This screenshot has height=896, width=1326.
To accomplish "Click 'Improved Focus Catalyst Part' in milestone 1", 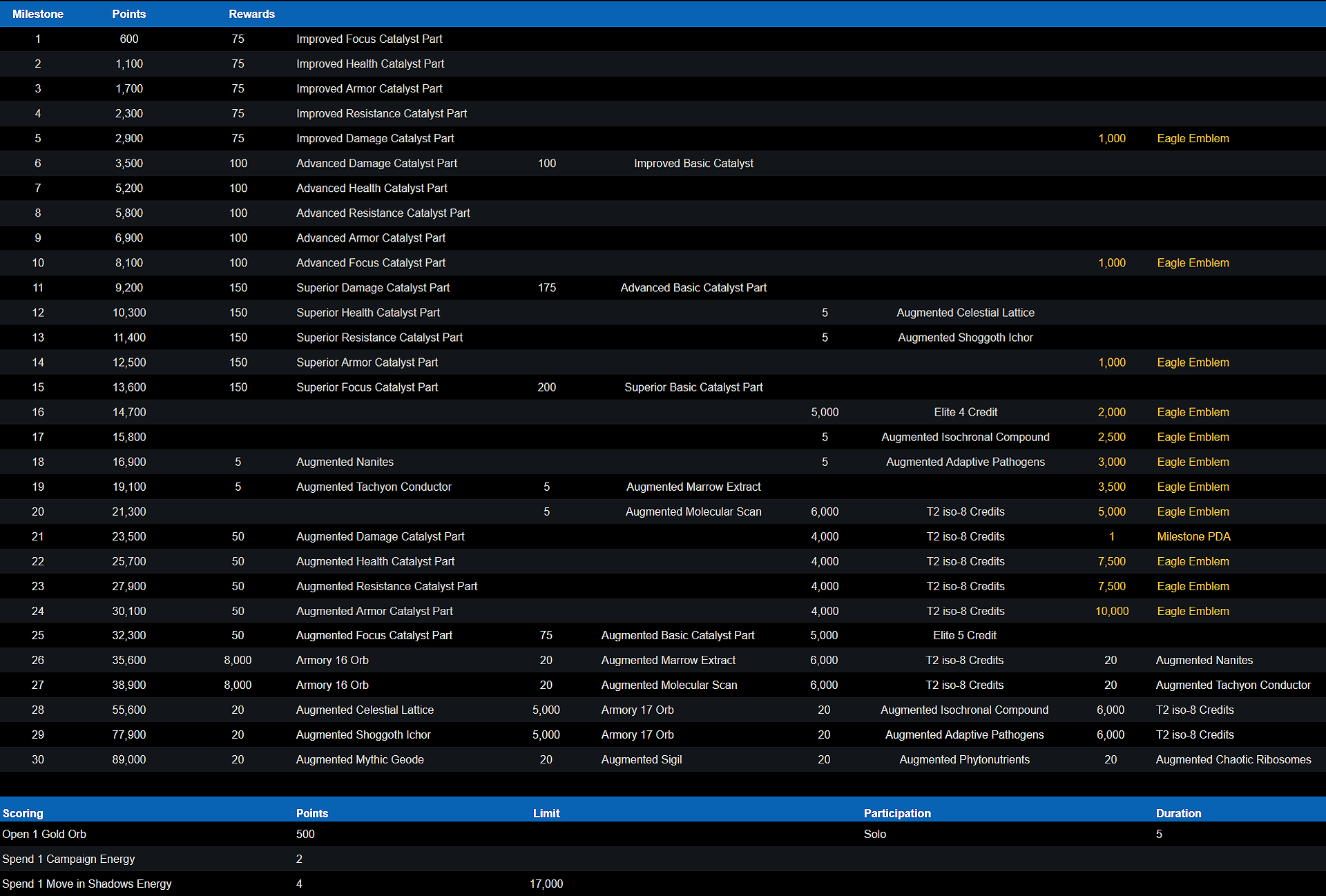I will (369, 39).
